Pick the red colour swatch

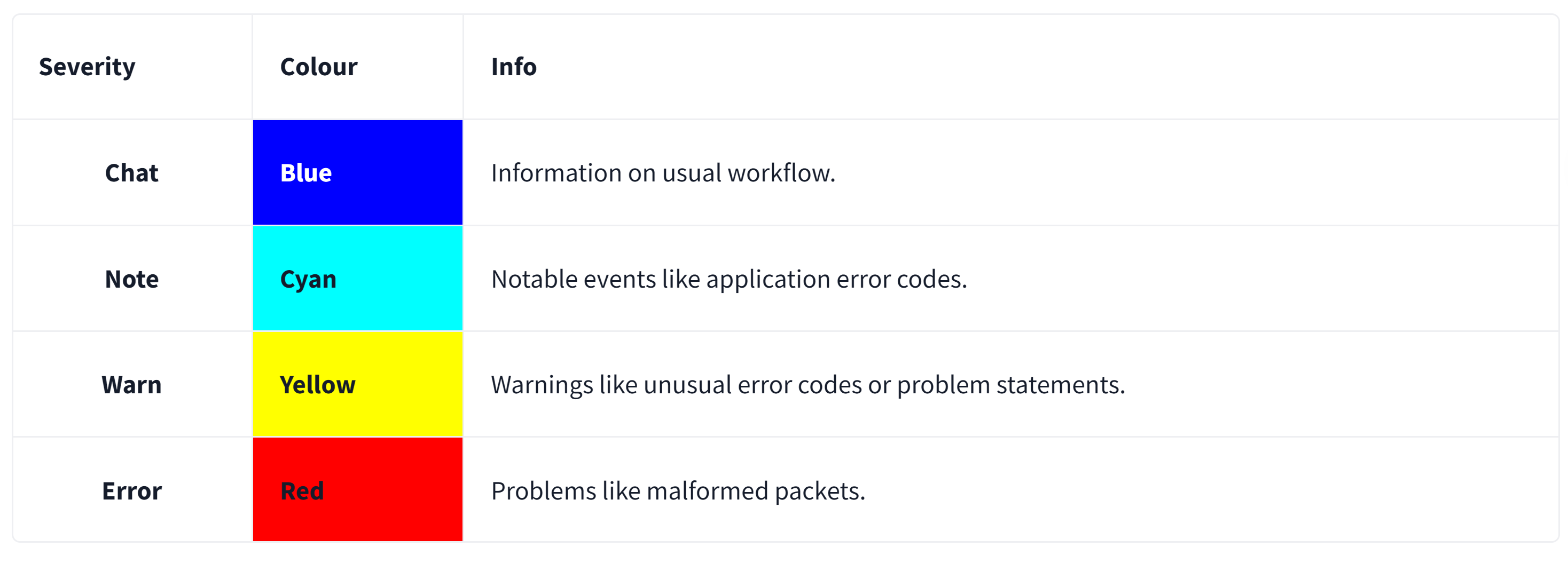click(358, 490)
